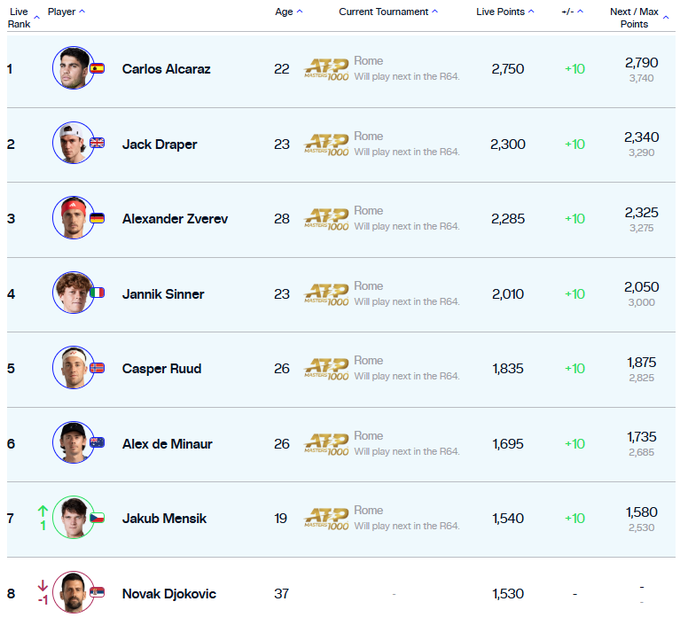Click the green rank-up arrow beside Jakub Mensik

43,511
